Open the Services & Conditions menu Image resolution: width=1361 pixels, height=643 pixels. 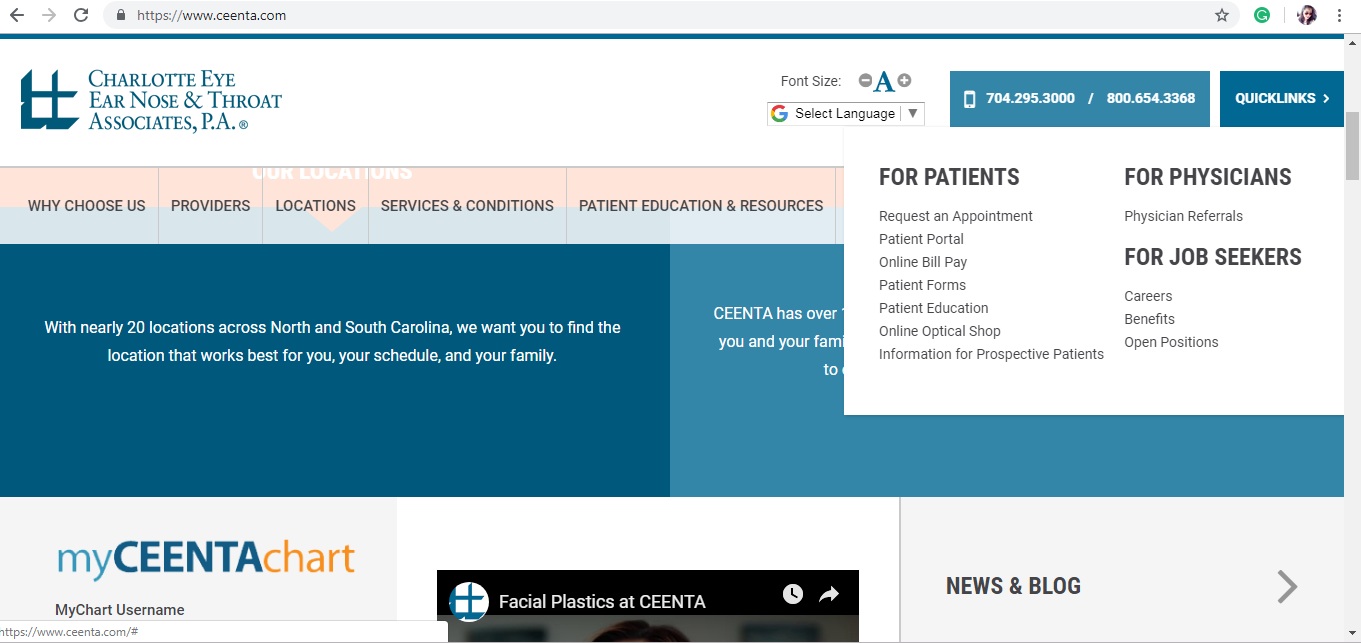pyautogui.click(x=467, y=206)
